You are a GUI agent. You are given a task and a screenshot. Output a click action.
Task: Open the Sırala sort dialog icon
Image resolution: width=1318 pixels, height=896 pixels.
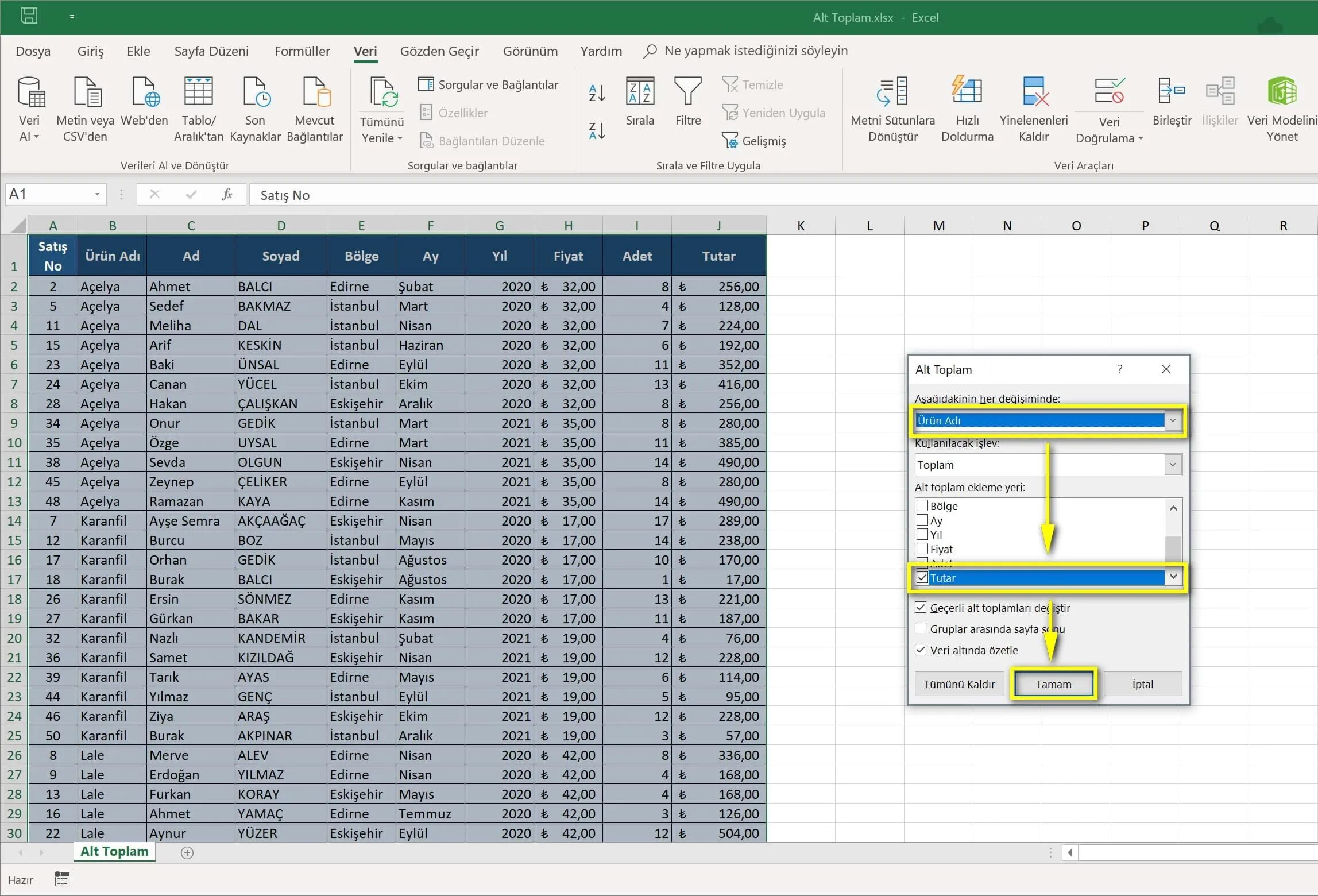click(x=640, y=91)
